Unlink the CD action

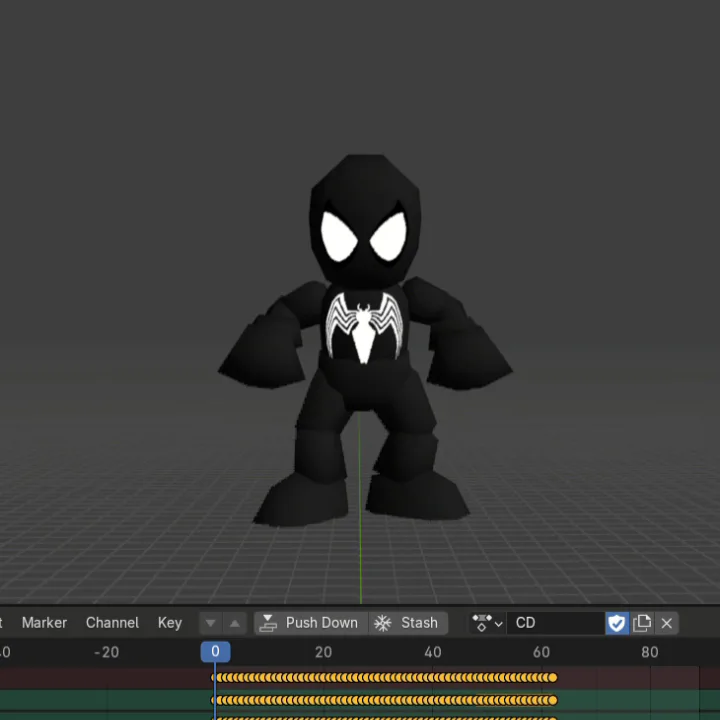pos(666,623)
